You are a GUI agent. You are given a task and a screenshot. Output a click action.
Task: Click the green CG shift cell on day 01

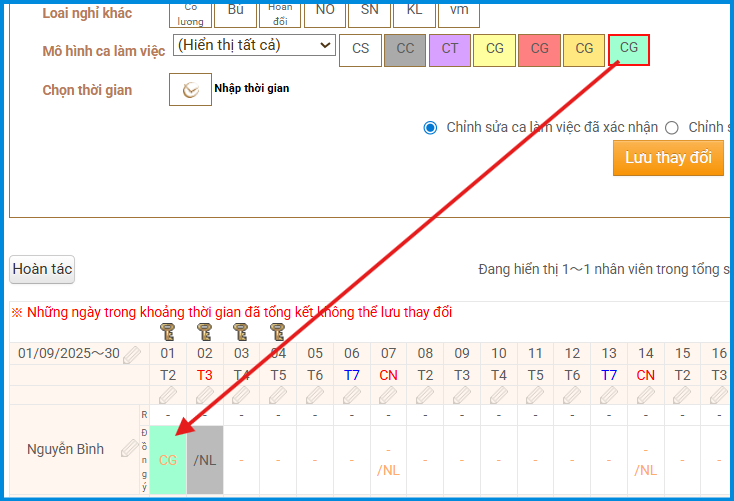(x=168, y=459)
